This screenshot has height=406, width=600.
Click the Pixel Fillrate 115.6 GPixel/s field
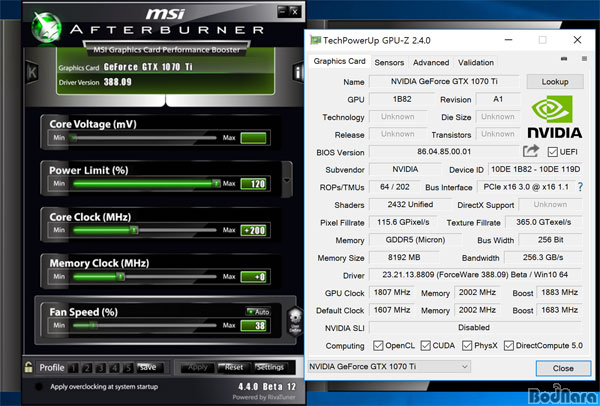pos(403,222)
